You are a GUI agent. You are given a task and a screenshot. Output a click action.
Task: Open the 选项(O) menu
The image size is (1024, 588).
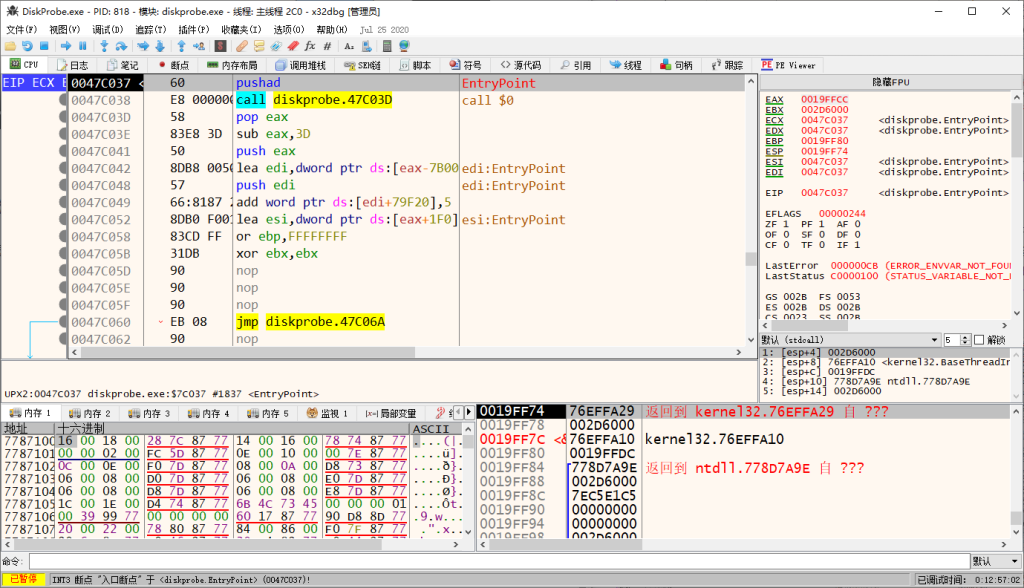(x=289, y=29)
